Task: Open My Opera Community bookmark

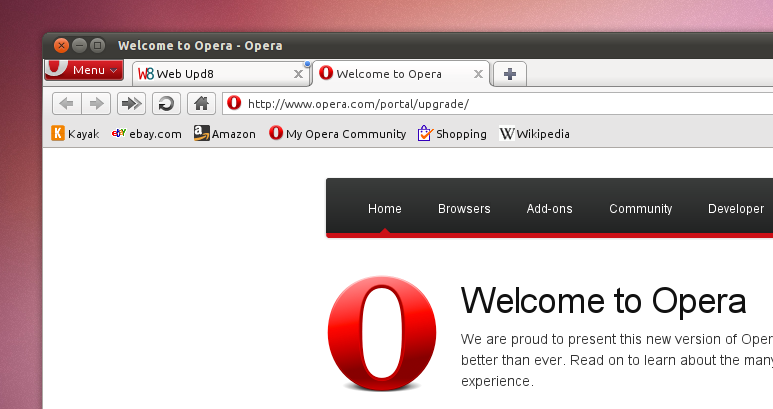Action: [338, 134]
